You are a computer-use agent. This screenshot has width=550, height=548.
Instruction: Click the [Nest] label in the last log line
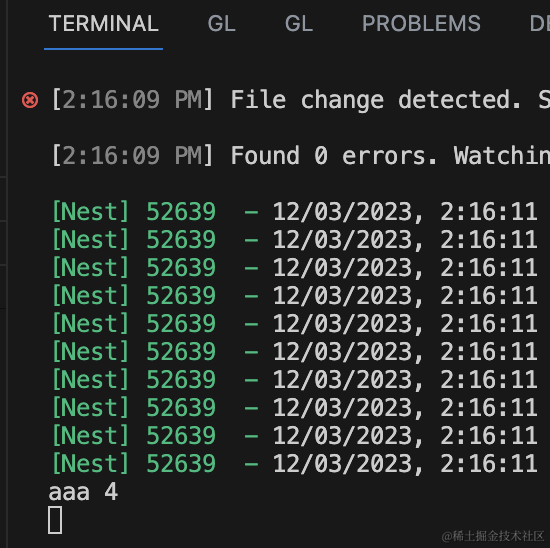[90, 463]
